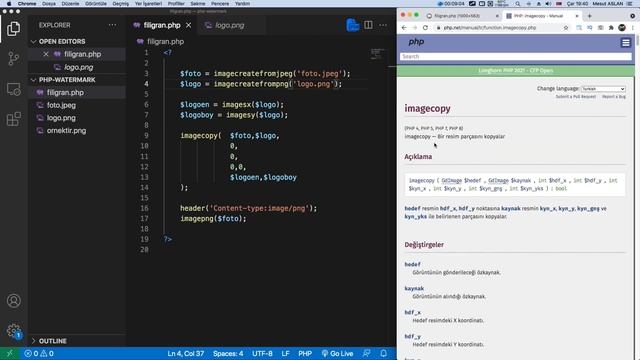Open Chrome extensions puzzle icon
This screenshot has width=640, height=360.
point(611,28)
